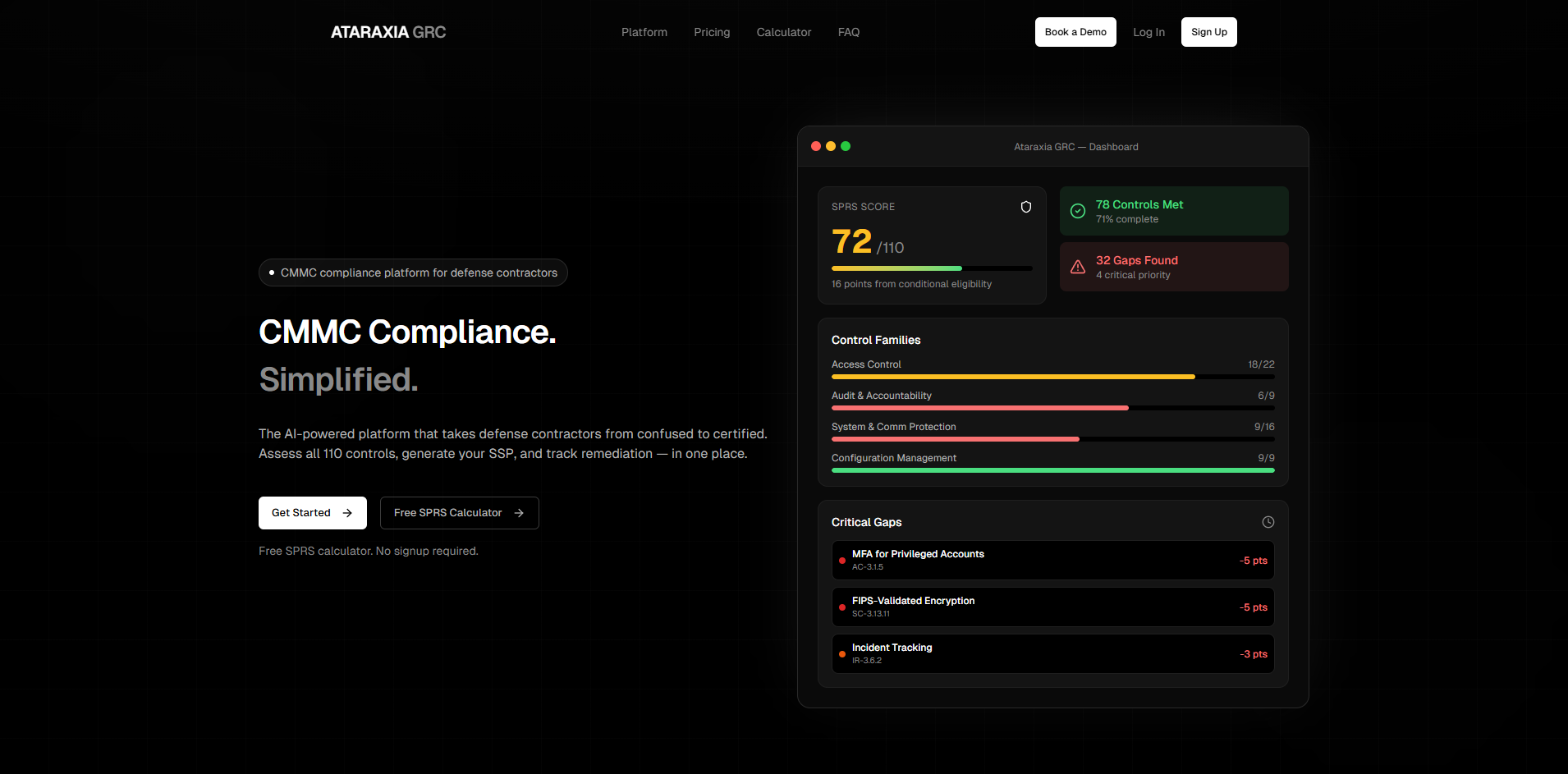Click the Get Started button
The height and width of the screenshot is (774, 1568).
pos(313,513)
